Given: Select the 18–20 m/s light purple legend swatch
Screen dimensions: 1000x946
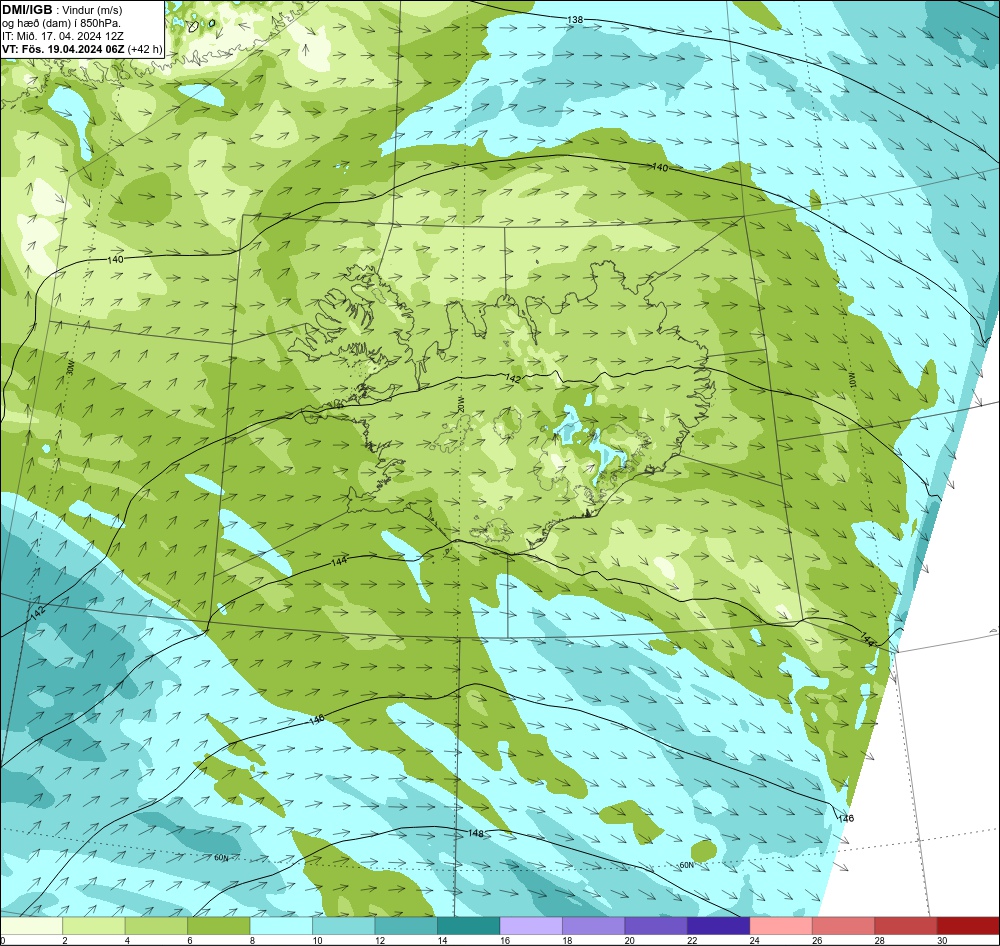Looking at the screenshot, I should point(594,926).
